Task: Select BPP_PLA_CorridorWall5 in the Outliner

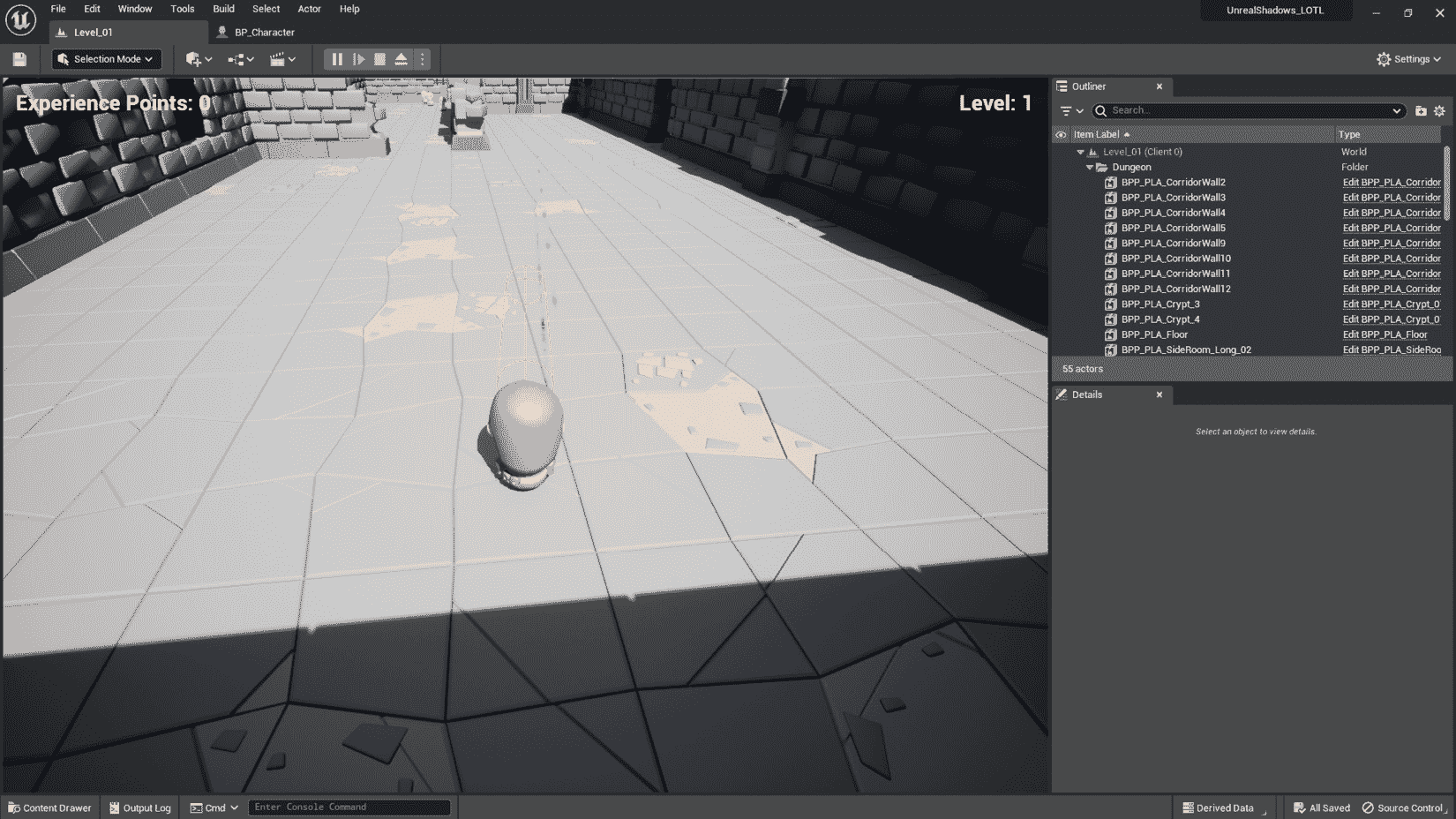Action: [x=1173, y=228]
